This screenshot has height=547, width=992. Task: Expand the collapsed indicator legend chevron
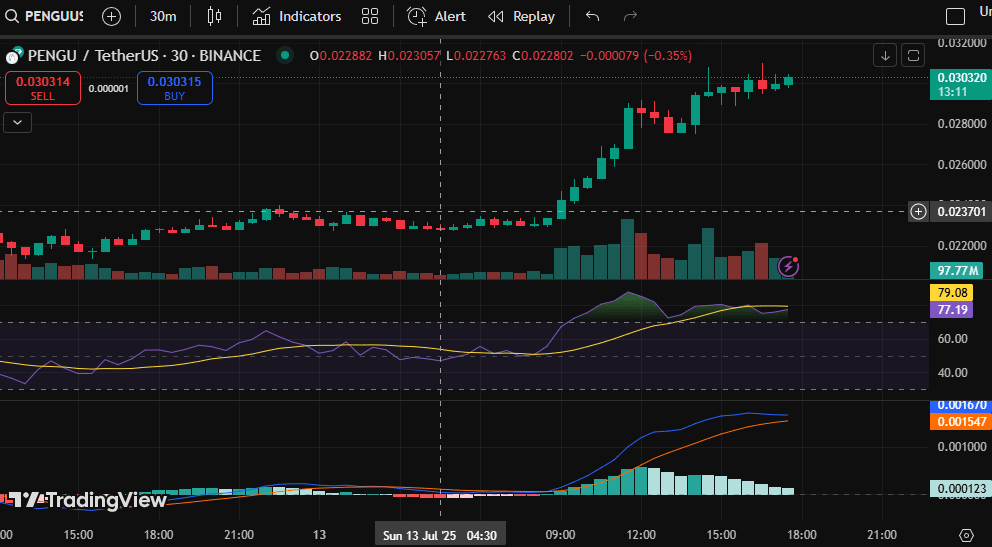coord(18,123)
